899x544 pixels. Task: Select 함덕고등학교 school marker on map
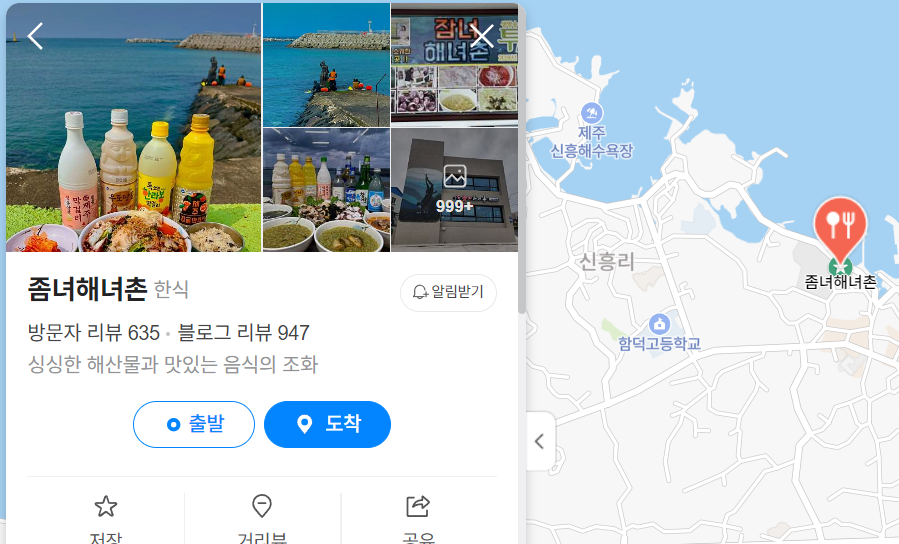(x=659, y=333)
